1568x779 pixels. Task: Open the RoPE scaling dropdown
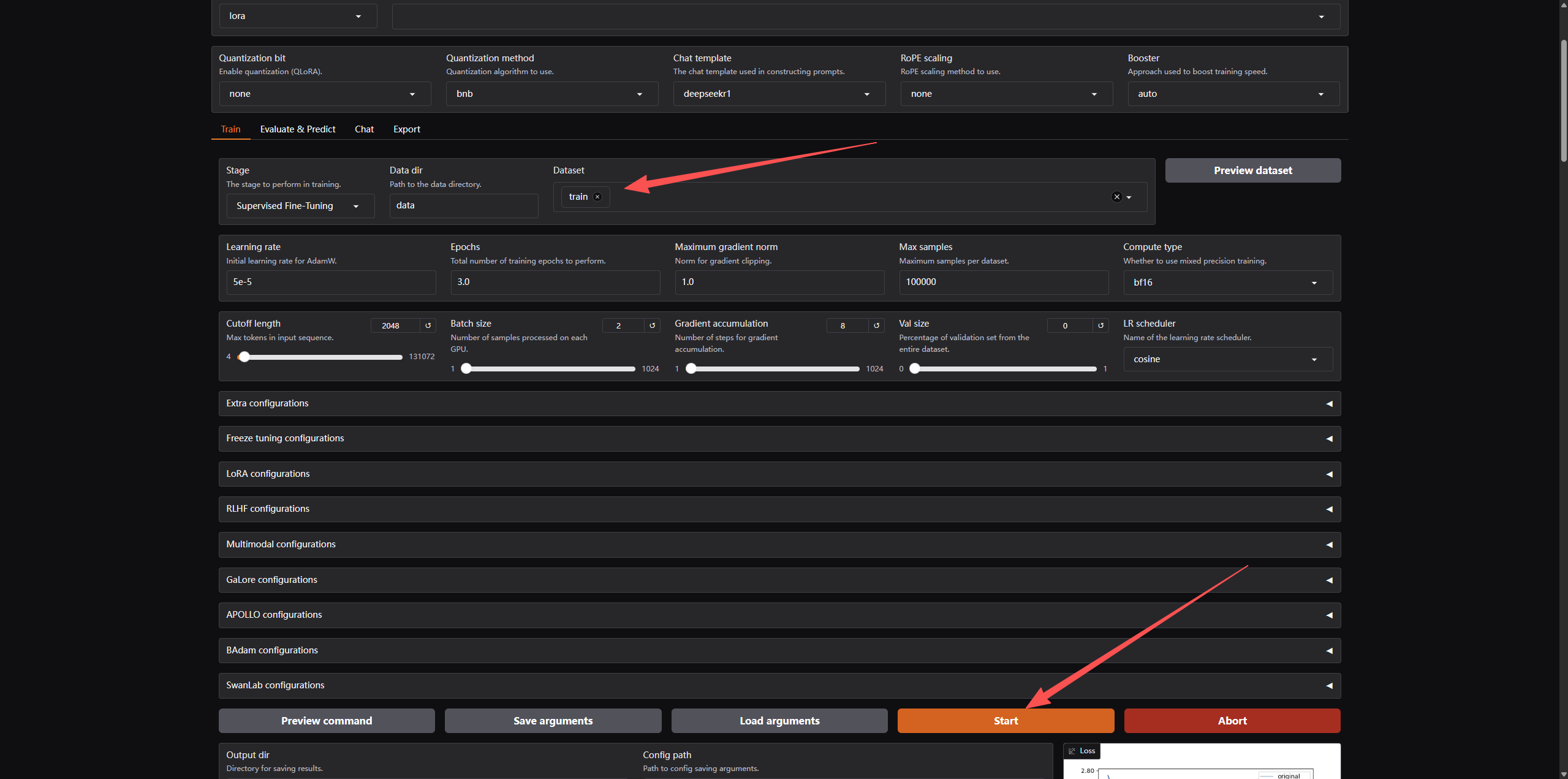[1006, 94]
